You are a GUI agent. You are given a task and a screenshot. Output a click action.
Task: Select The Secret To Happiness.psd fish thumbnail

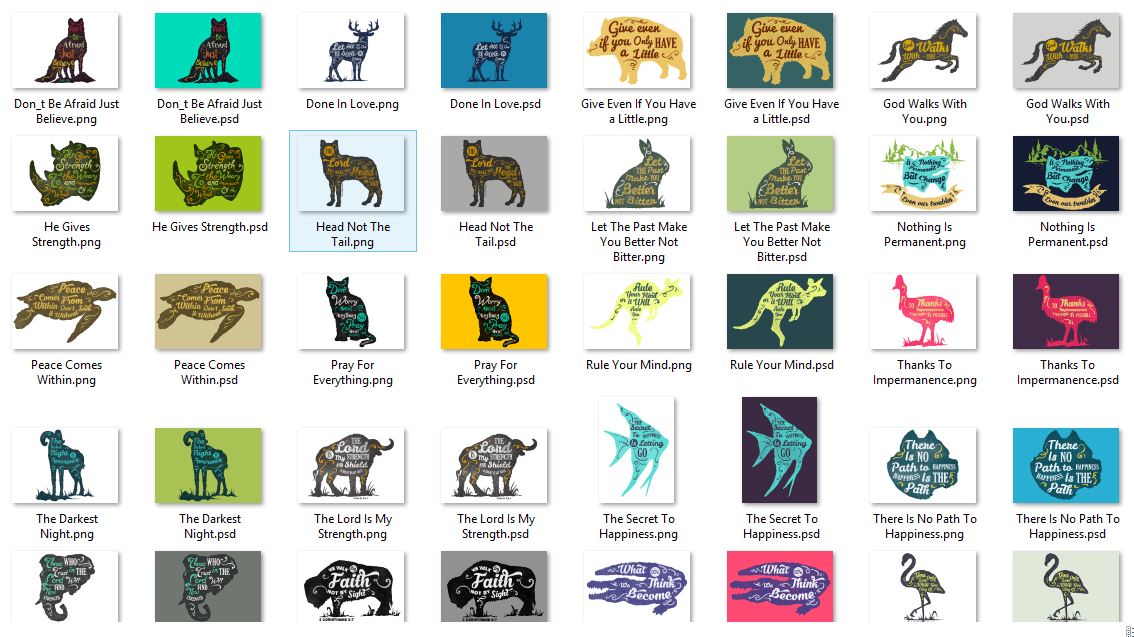pos(780,450)
